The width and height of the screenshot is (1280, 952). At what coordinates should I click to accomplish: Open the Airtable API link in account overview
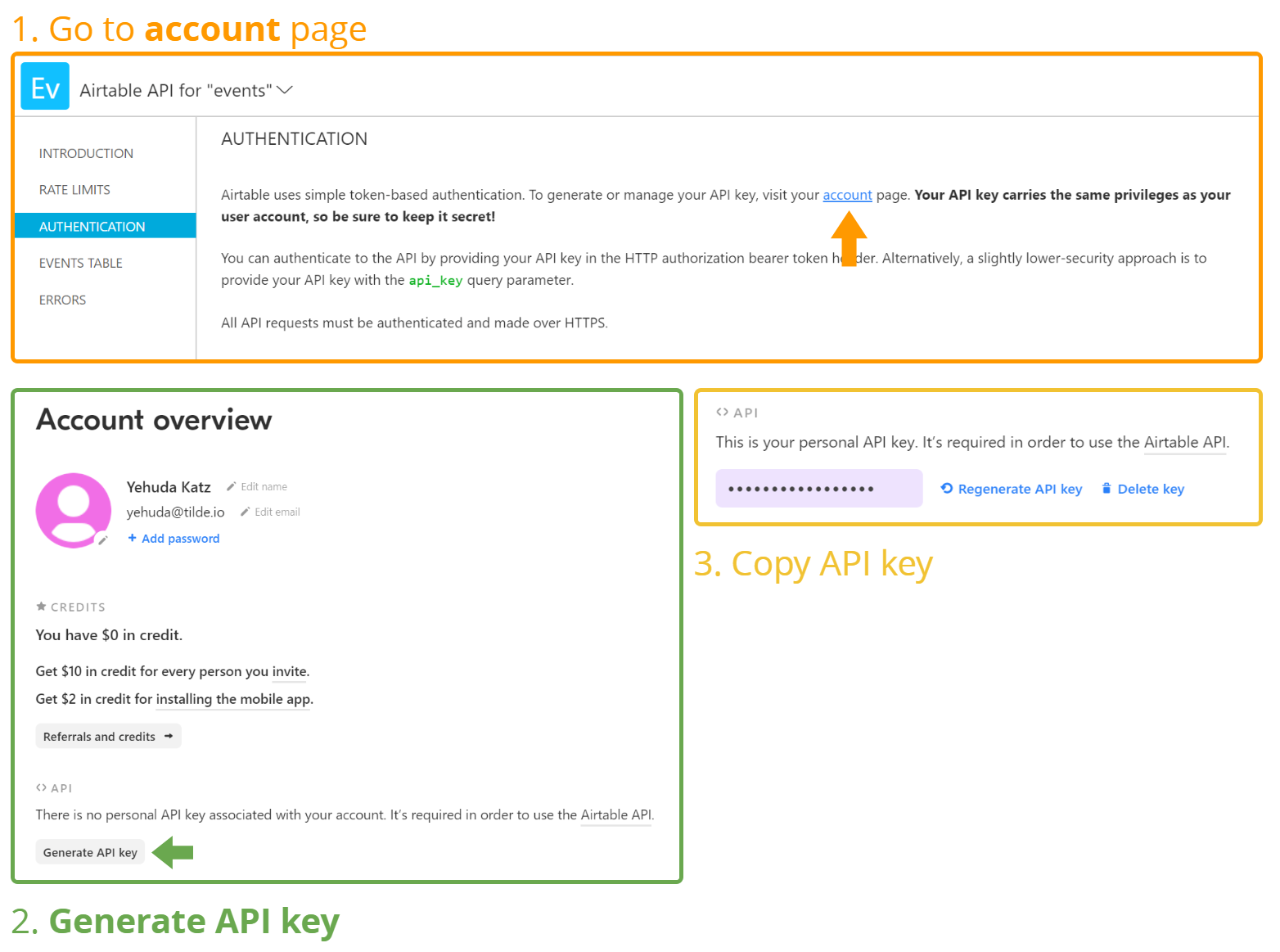616,815
